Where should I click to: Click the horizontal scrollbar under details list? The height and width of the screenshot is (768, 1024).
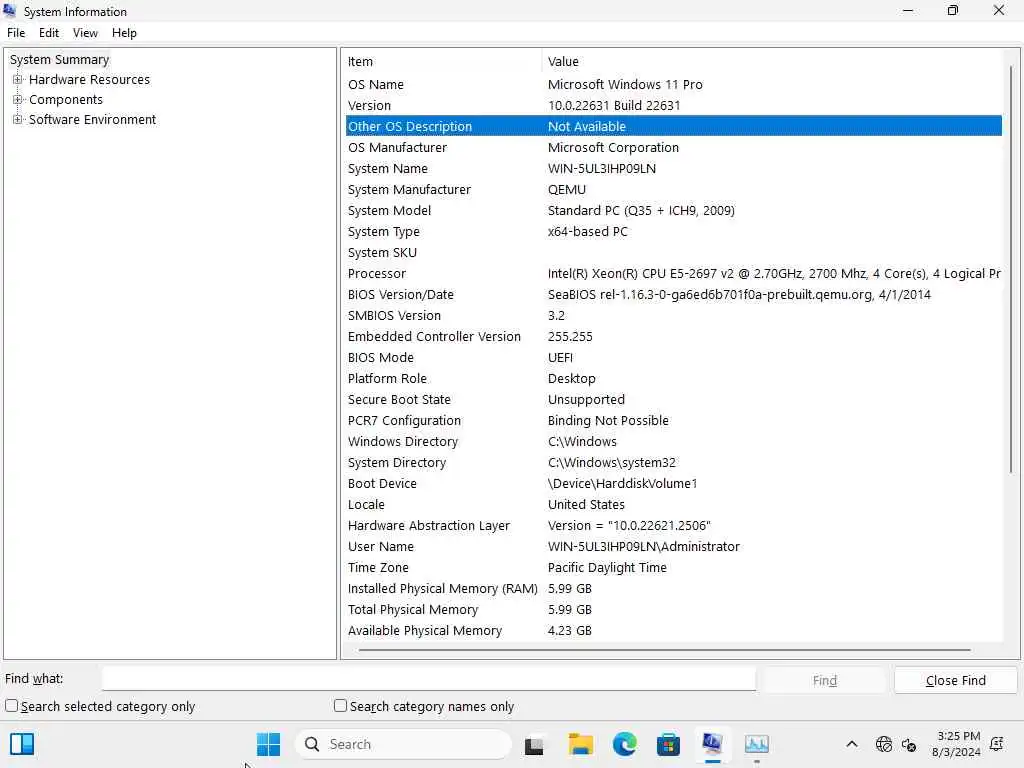pos(664,650)
